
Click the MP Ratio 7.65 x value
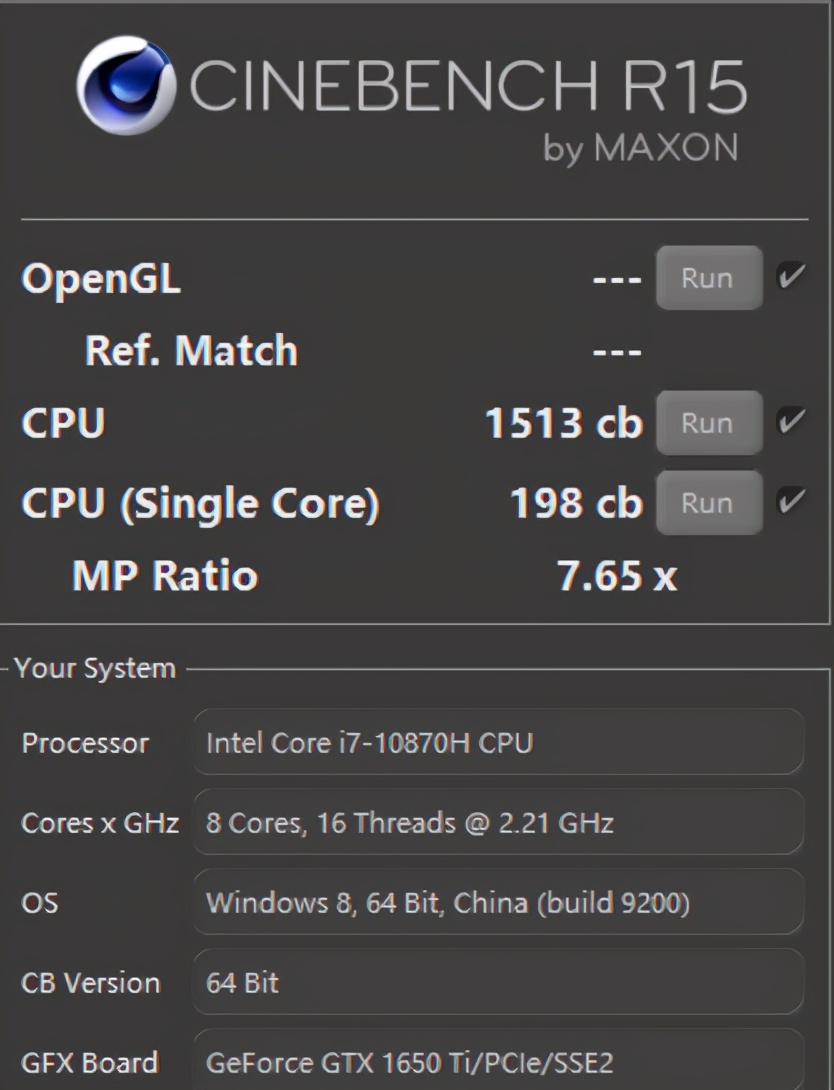click(x=616, y=576)
